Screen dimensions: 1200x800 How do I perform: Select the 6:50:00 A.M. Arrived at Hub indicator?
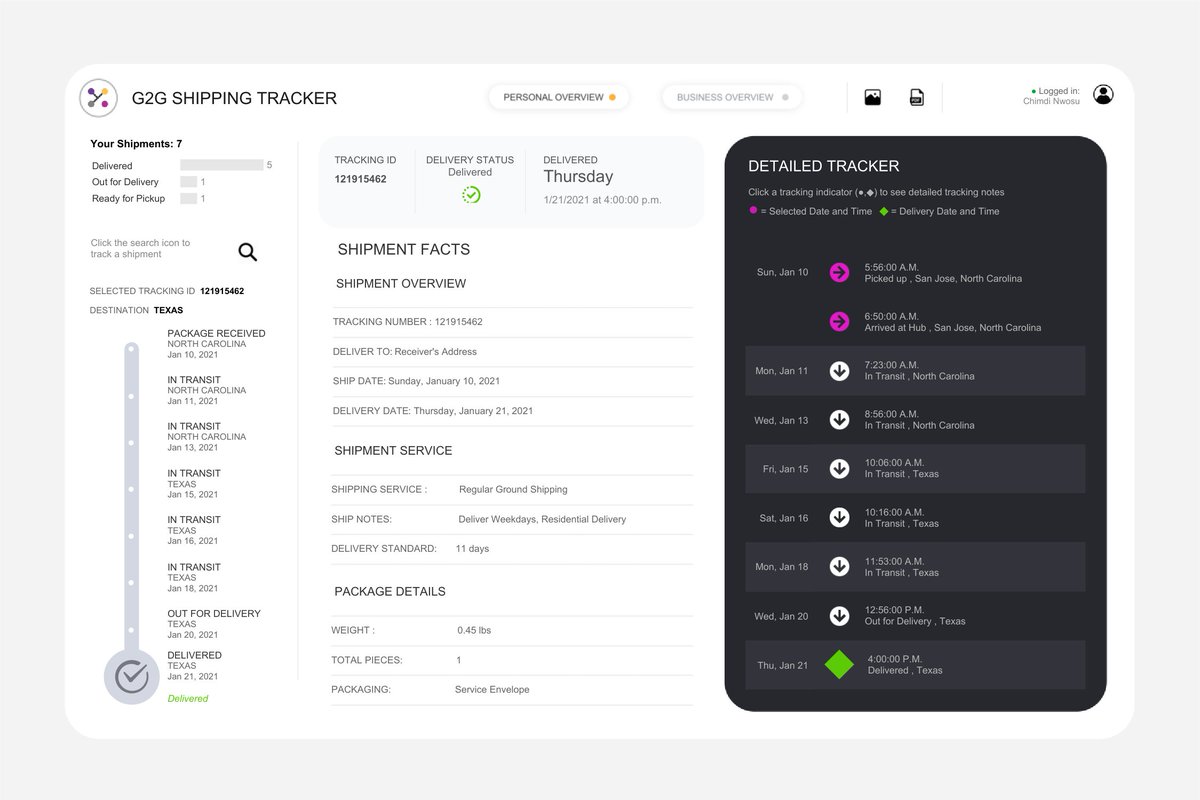point(839,321)
